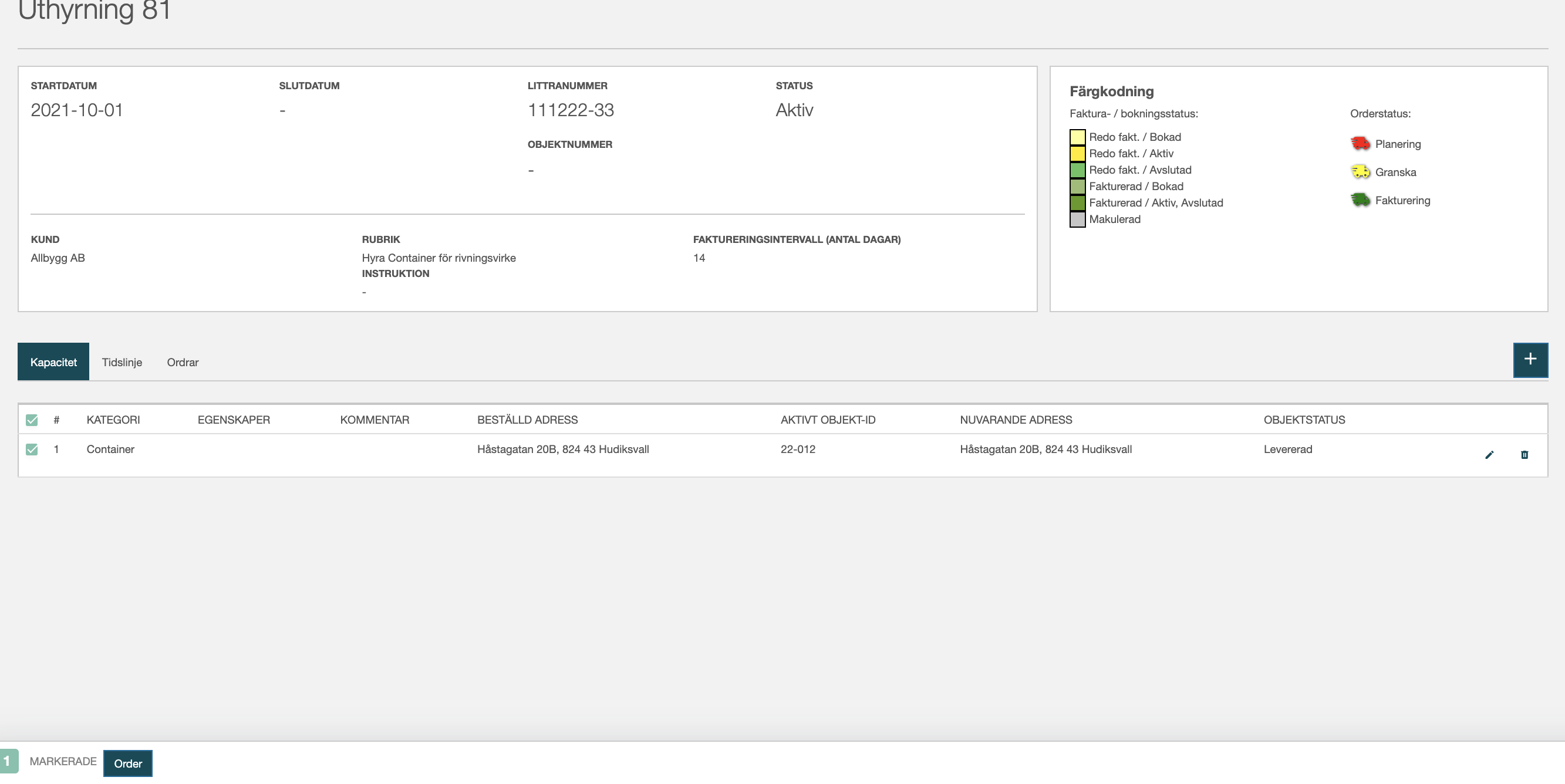
Task: Click the MARKERADE label
Action: click(x=63, y=761)
